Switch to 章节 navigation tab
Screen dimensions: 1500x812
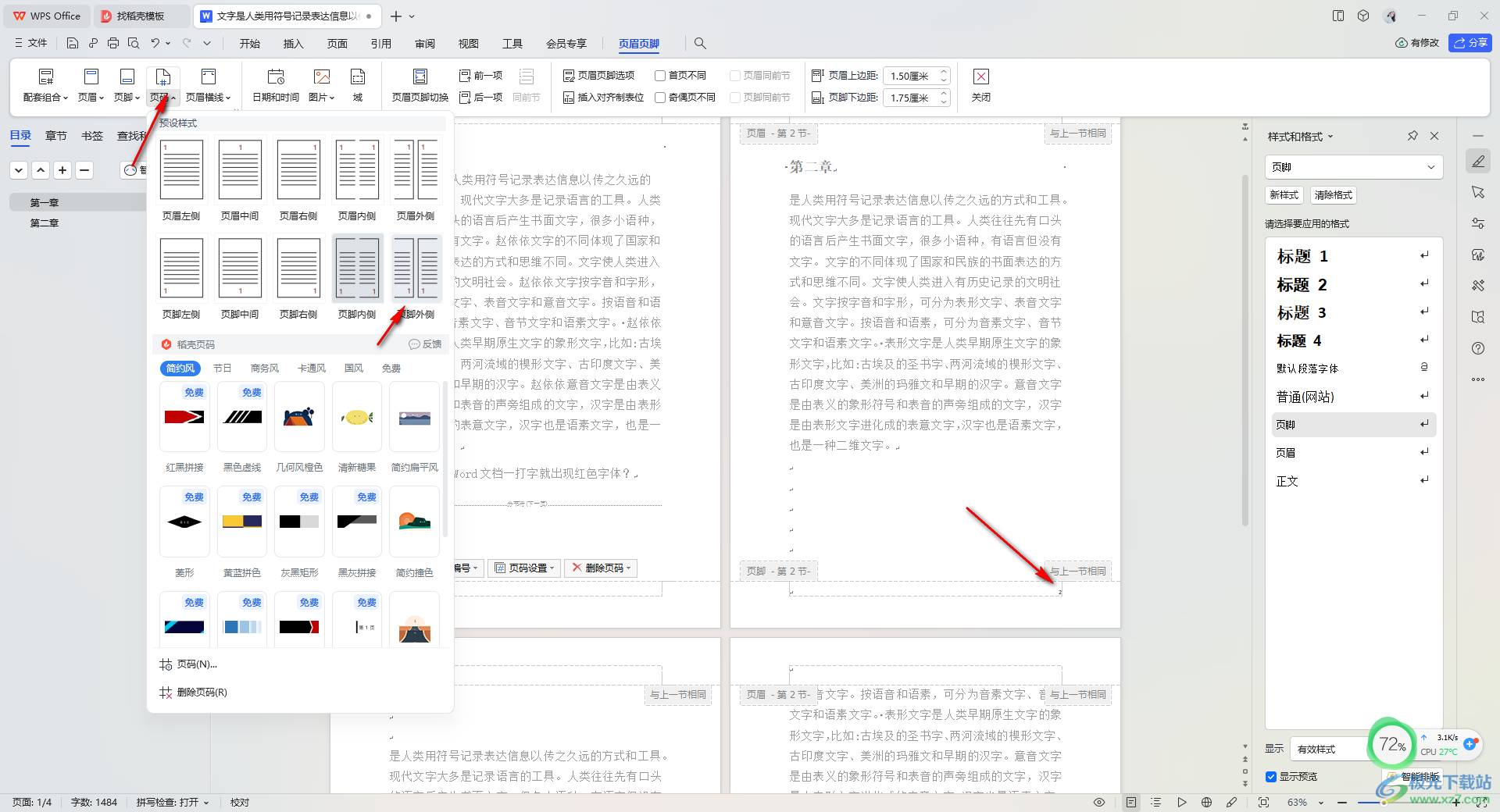(56, 136)
